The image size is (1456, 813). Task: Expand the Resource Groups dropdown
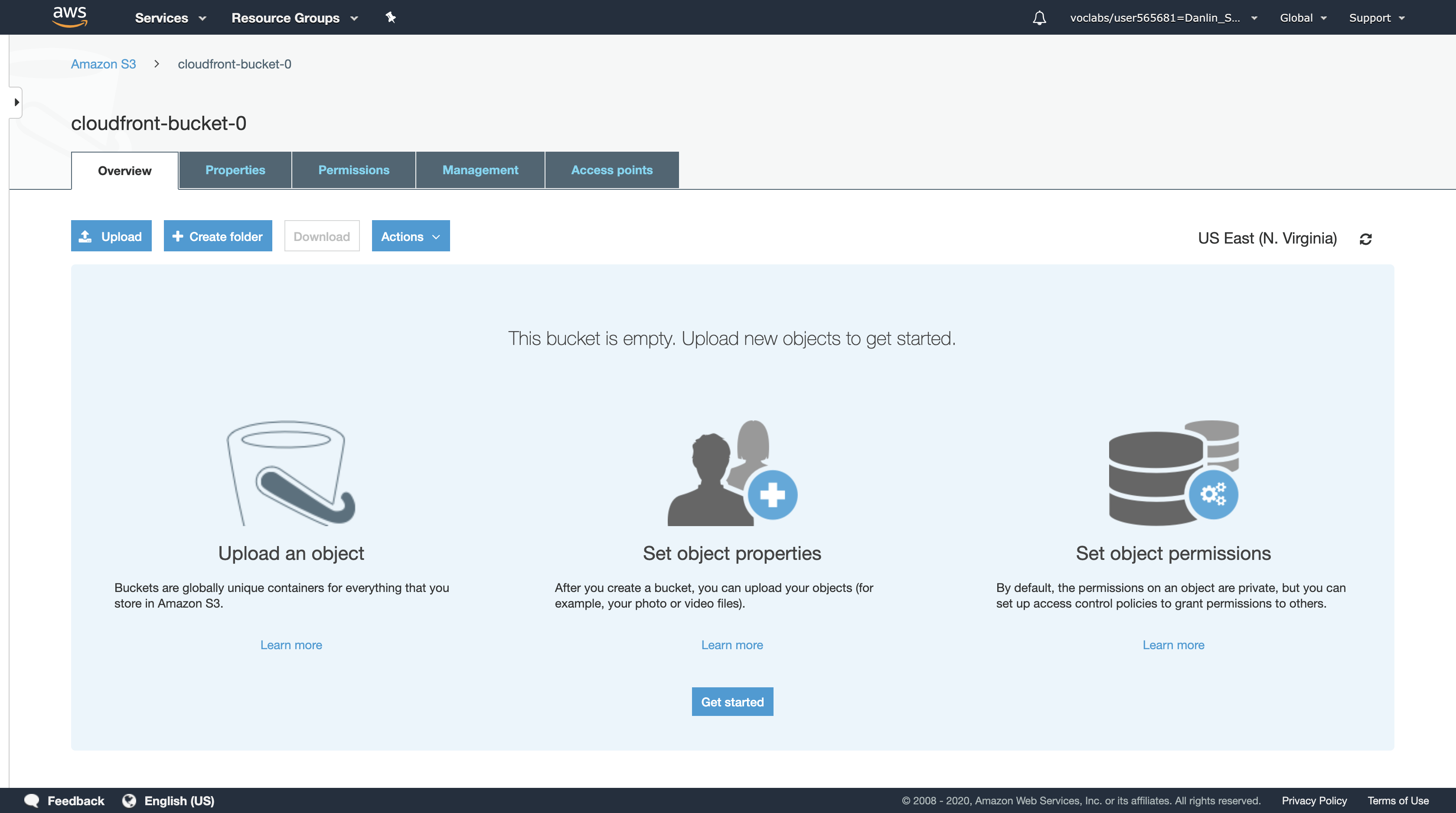click(x=294, y=18)
